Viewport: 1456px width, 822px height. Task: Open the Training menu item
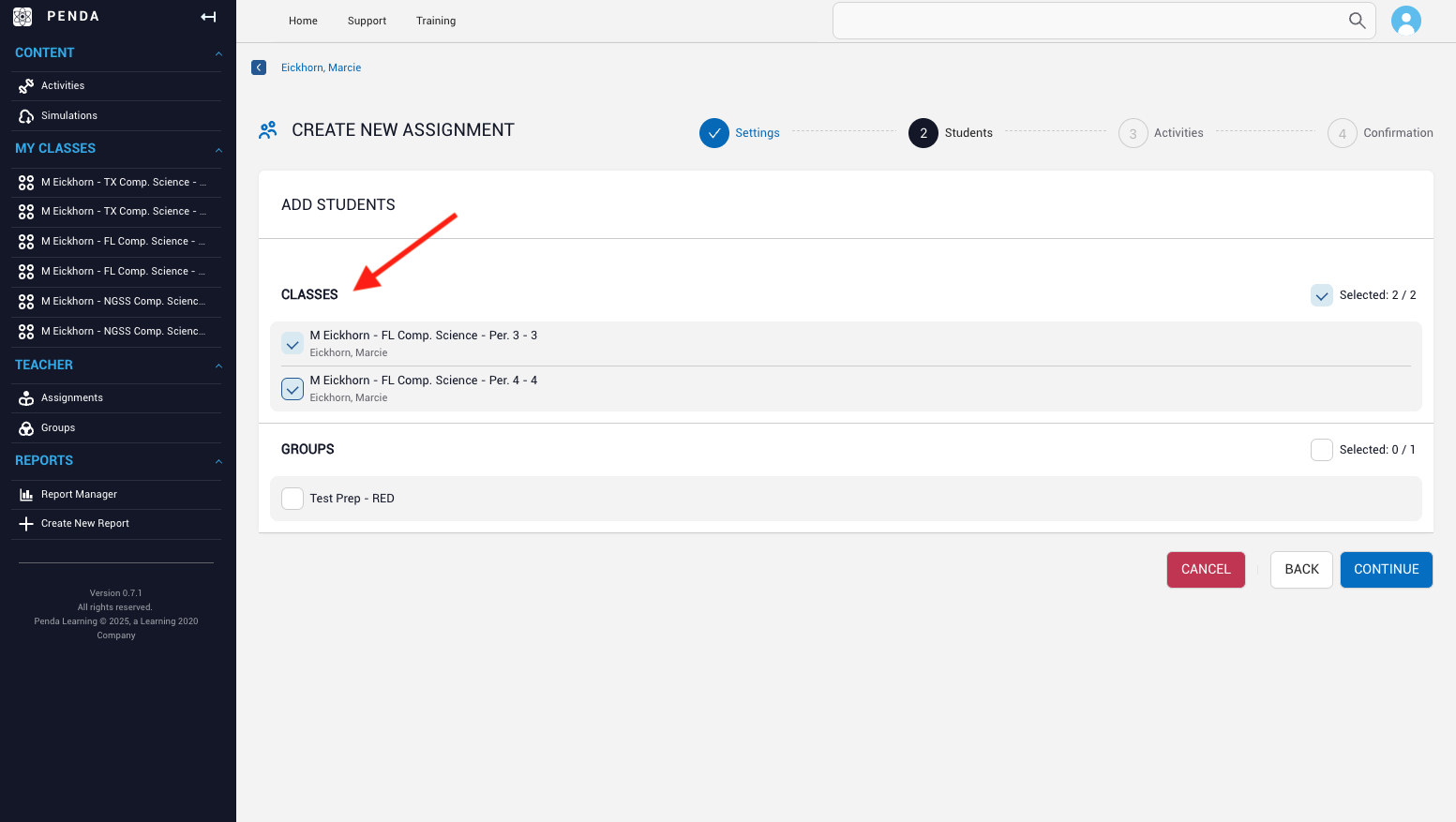[x=436, y=21]
